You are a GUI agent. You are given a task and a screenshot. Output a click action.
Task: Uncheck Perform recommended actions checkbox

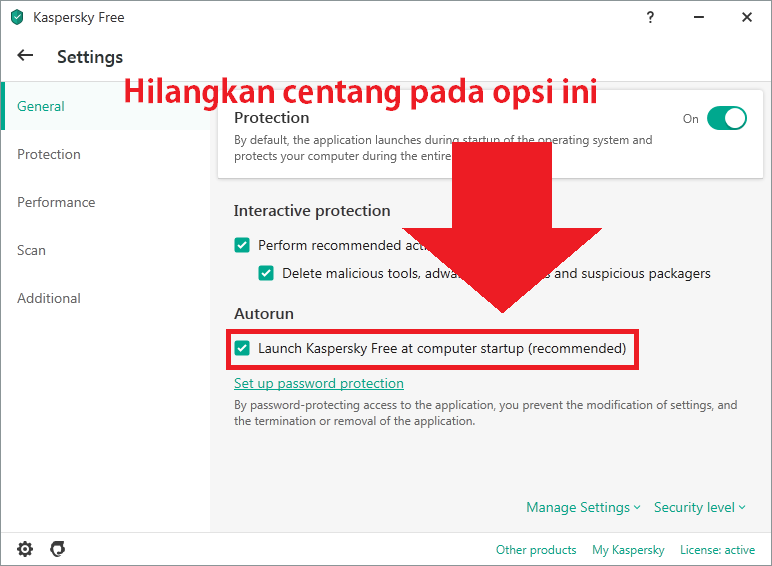click(242, 245)
